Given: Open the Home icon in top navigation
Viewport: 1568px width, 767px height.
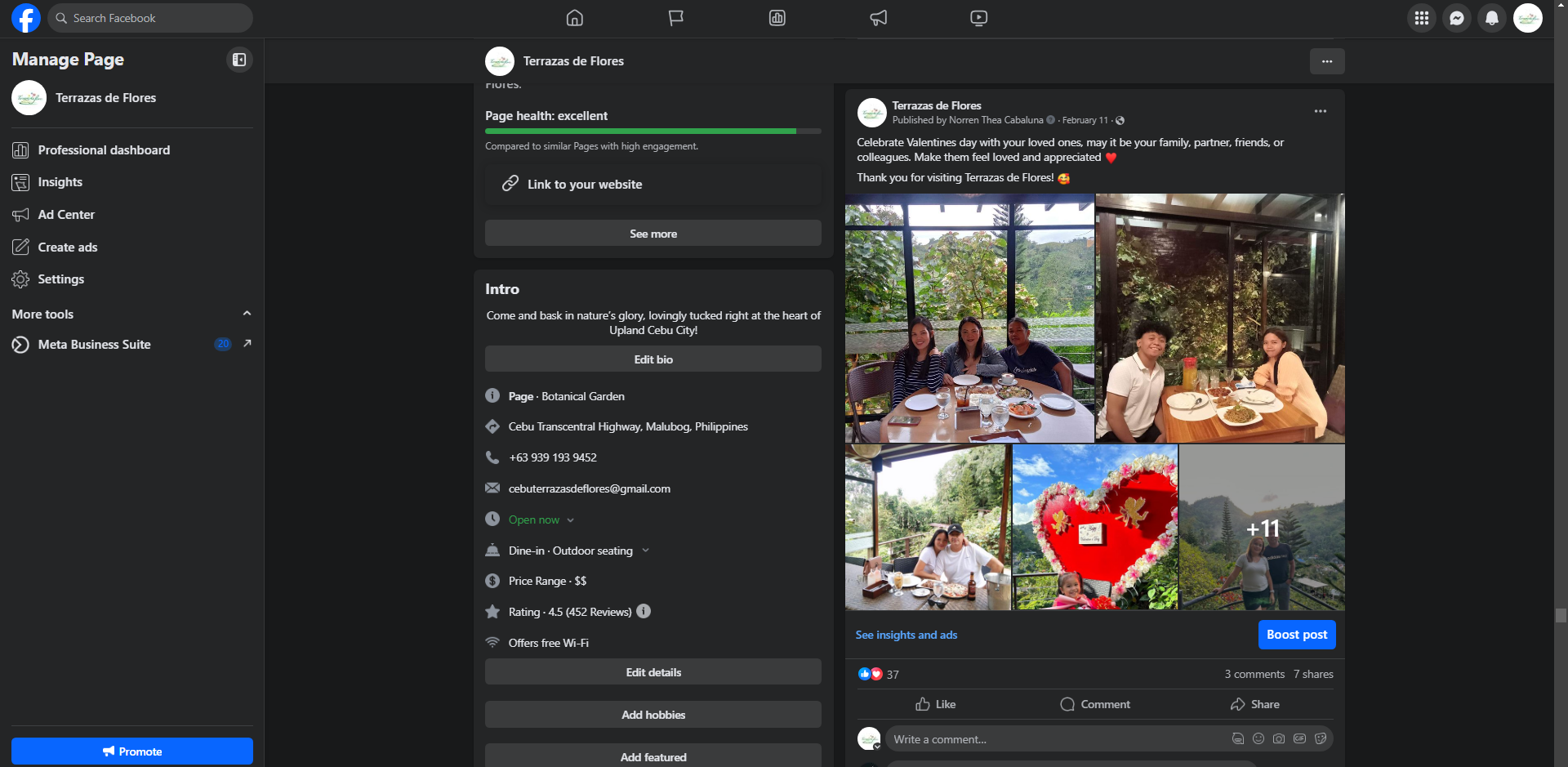Looking at the screenshot, I should pyautogui.click(x=575, y=18).
